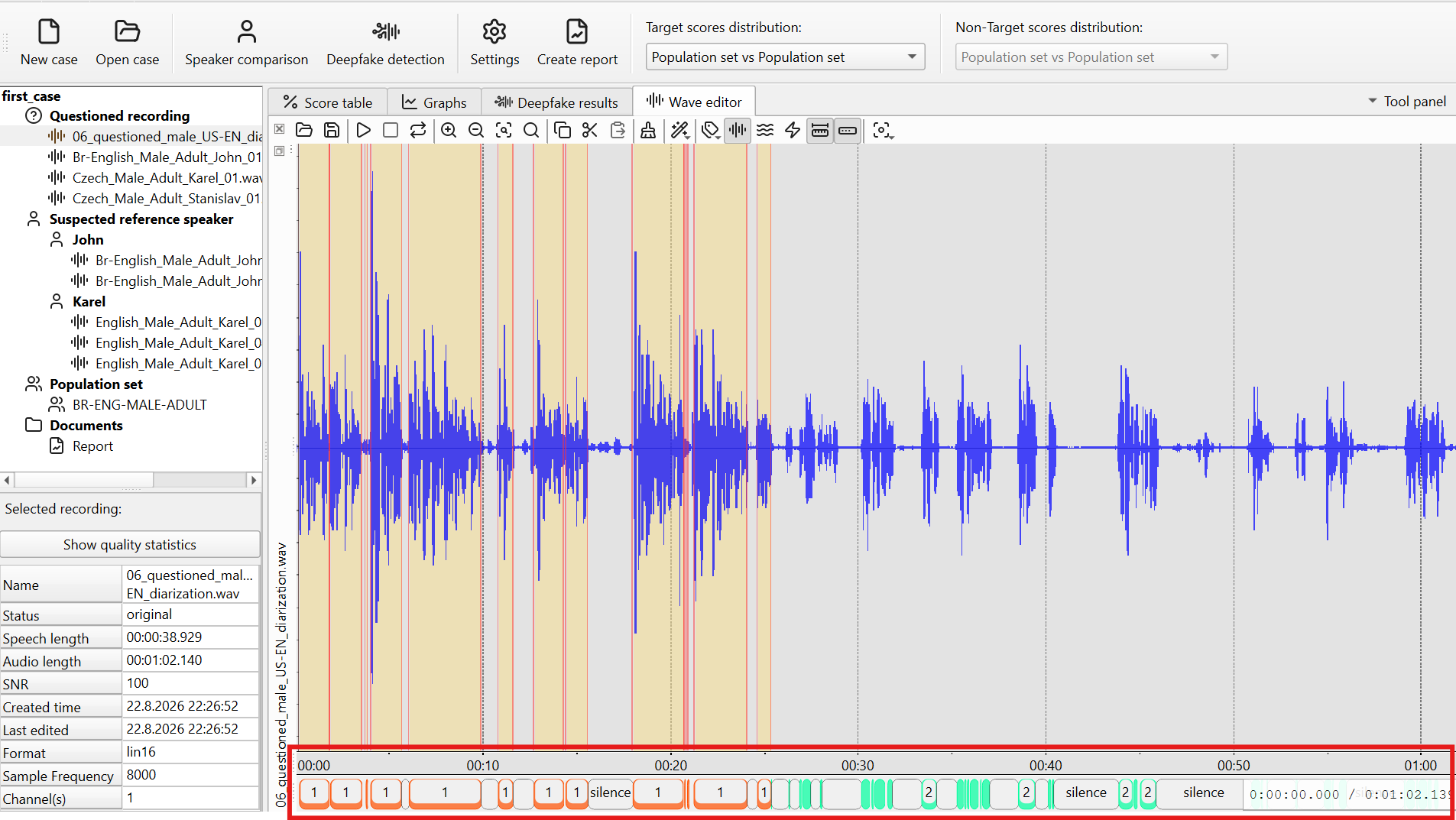This screenshot has width=1456, height=820.
Task: Select the Wave editor tab
Action: [x=694, y=102]
